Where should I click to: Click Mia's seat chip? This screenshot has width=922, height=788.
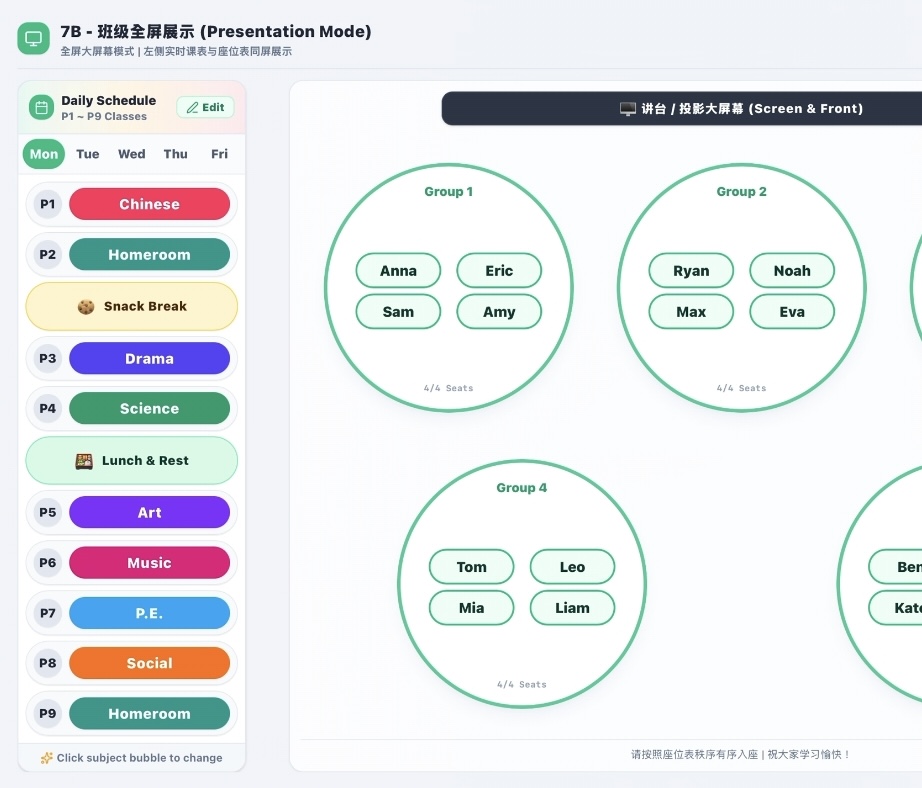pyautogui.click(x=472, y=608)
